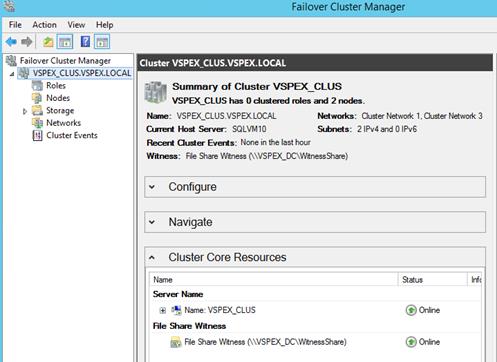This screenshot has width=497, height=362.
Task: Click the up one level folder icon
Action: tap(48, 42)
